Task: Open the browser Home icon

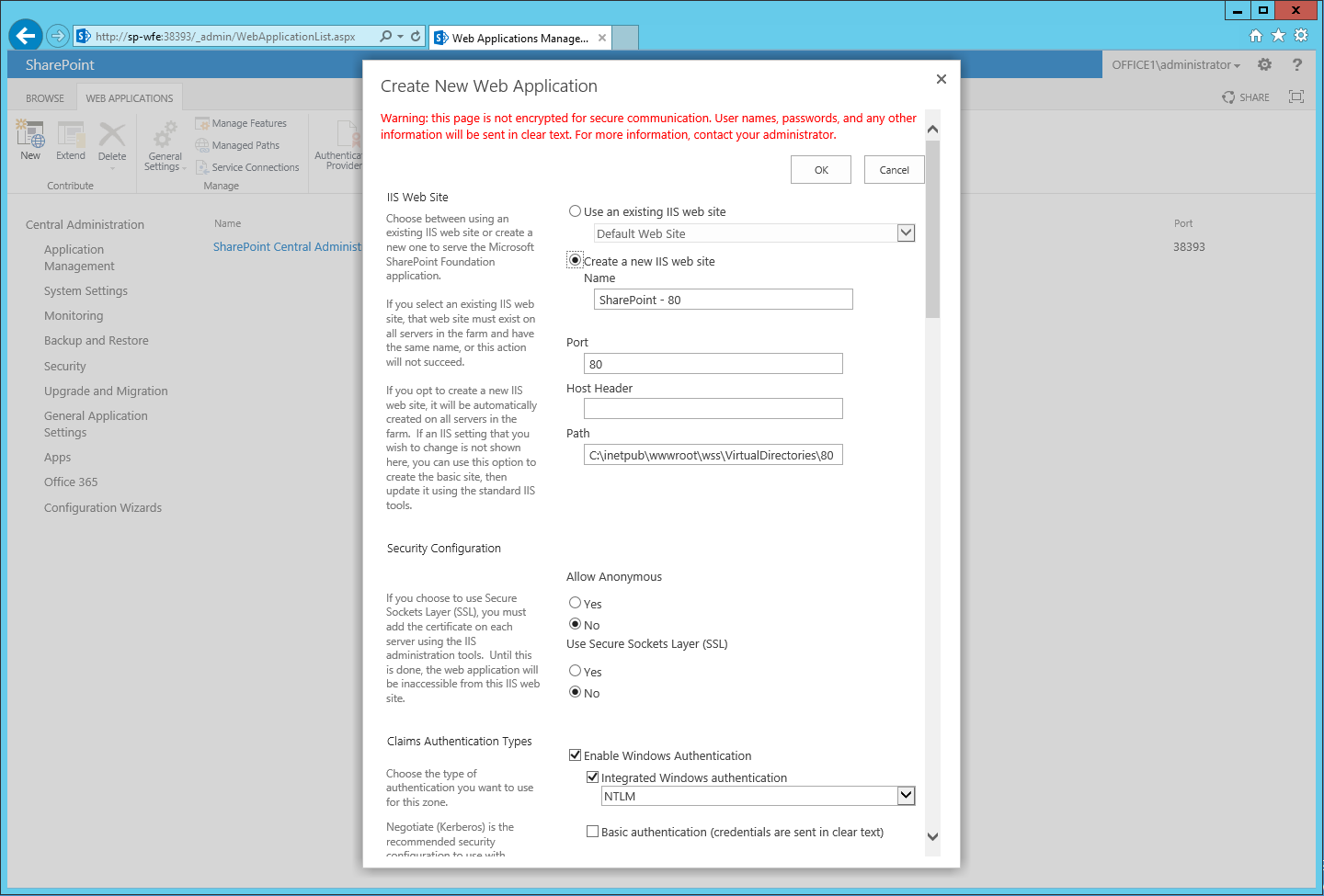Action: (1256, 35)
